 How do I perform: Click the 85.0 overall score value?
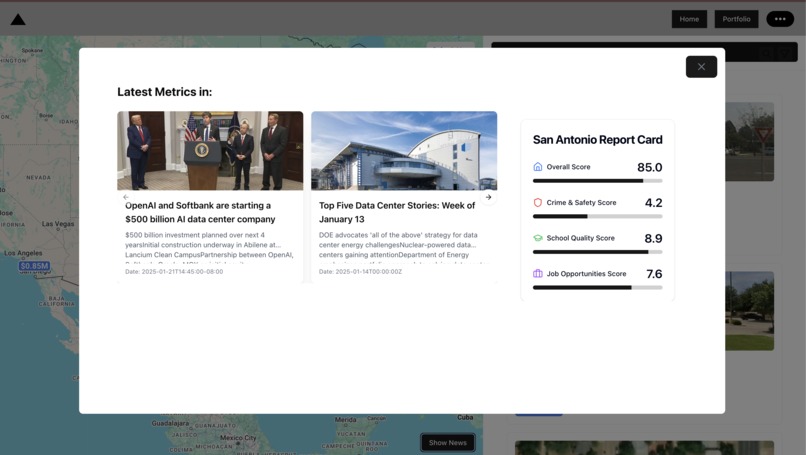coord(650,167)
